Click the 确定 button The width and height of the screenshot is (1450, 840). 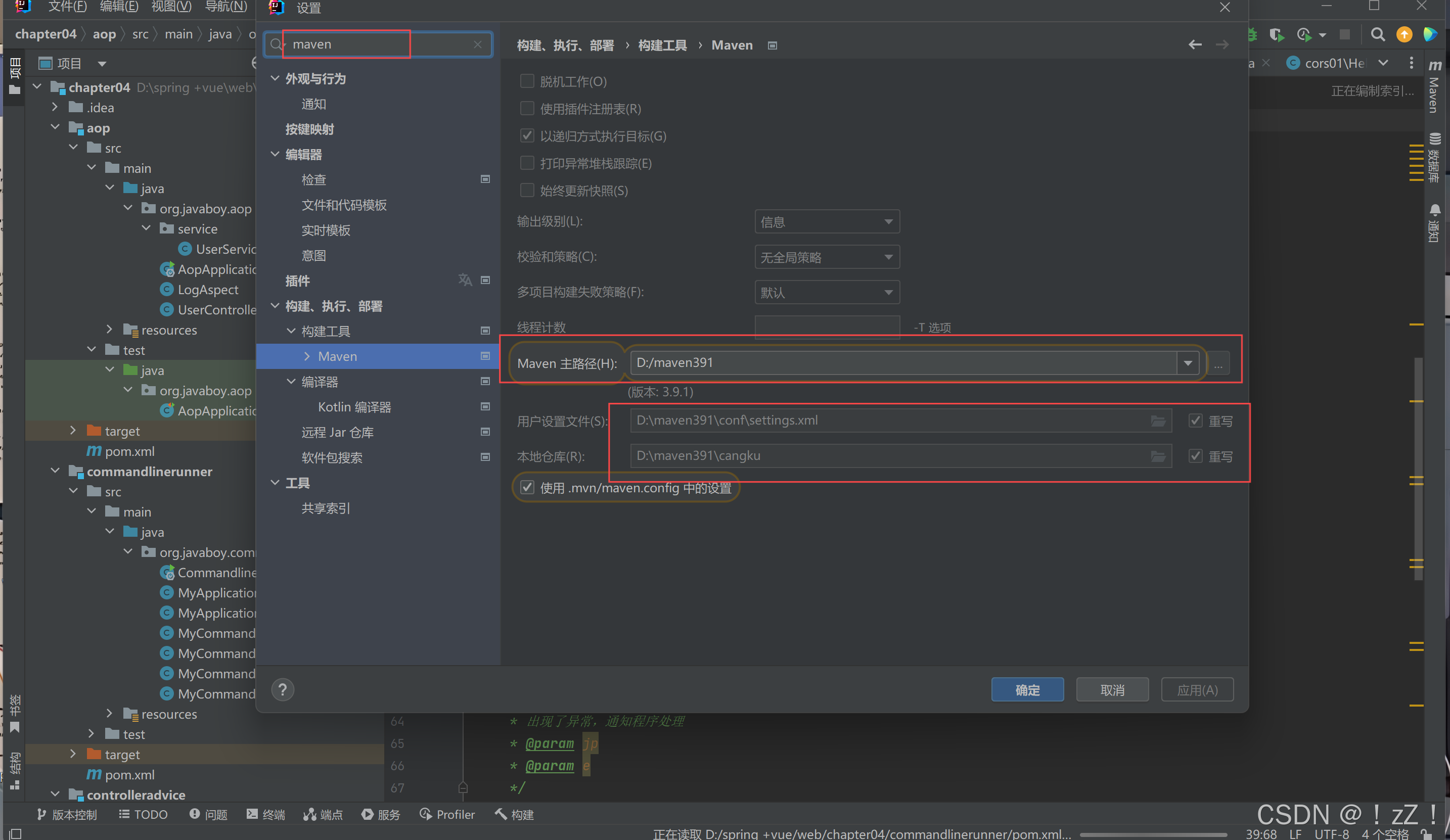click(1027, 689)
